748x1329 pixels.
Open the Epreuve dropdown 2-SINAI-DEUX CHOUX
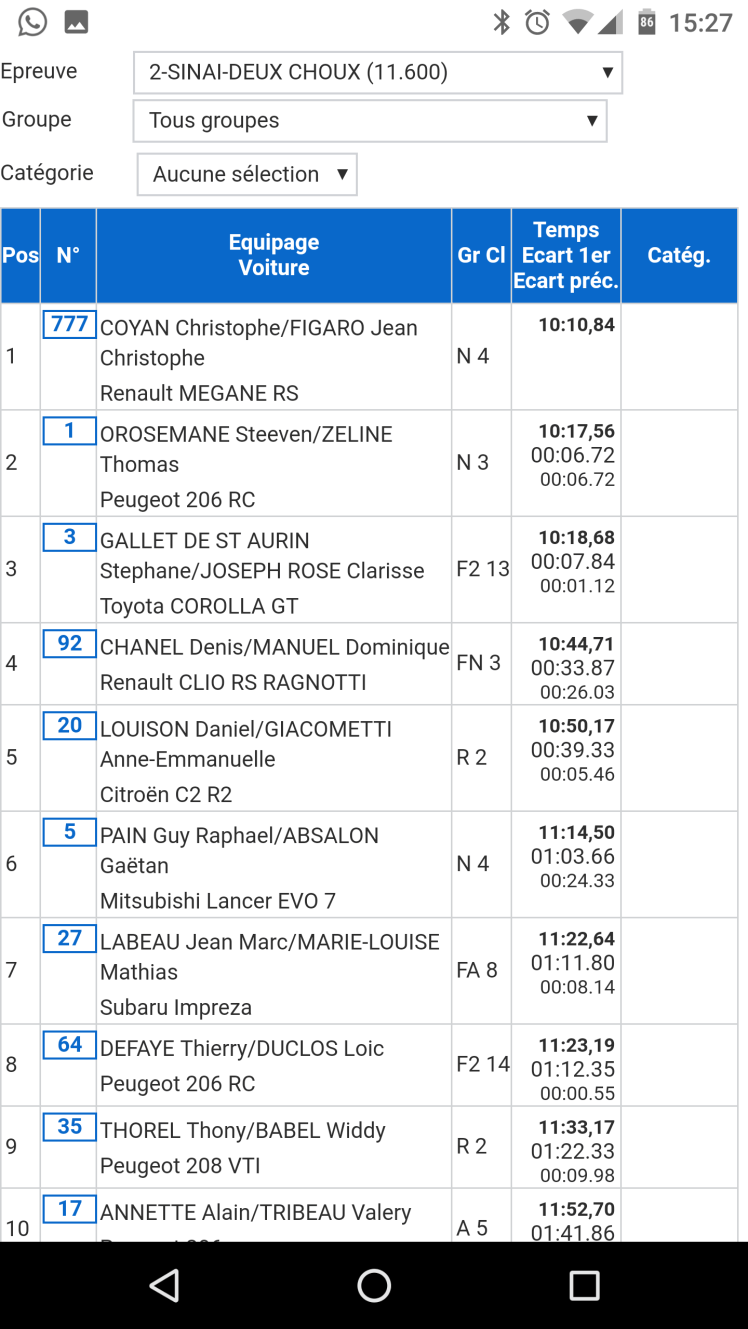coord(378,72)
